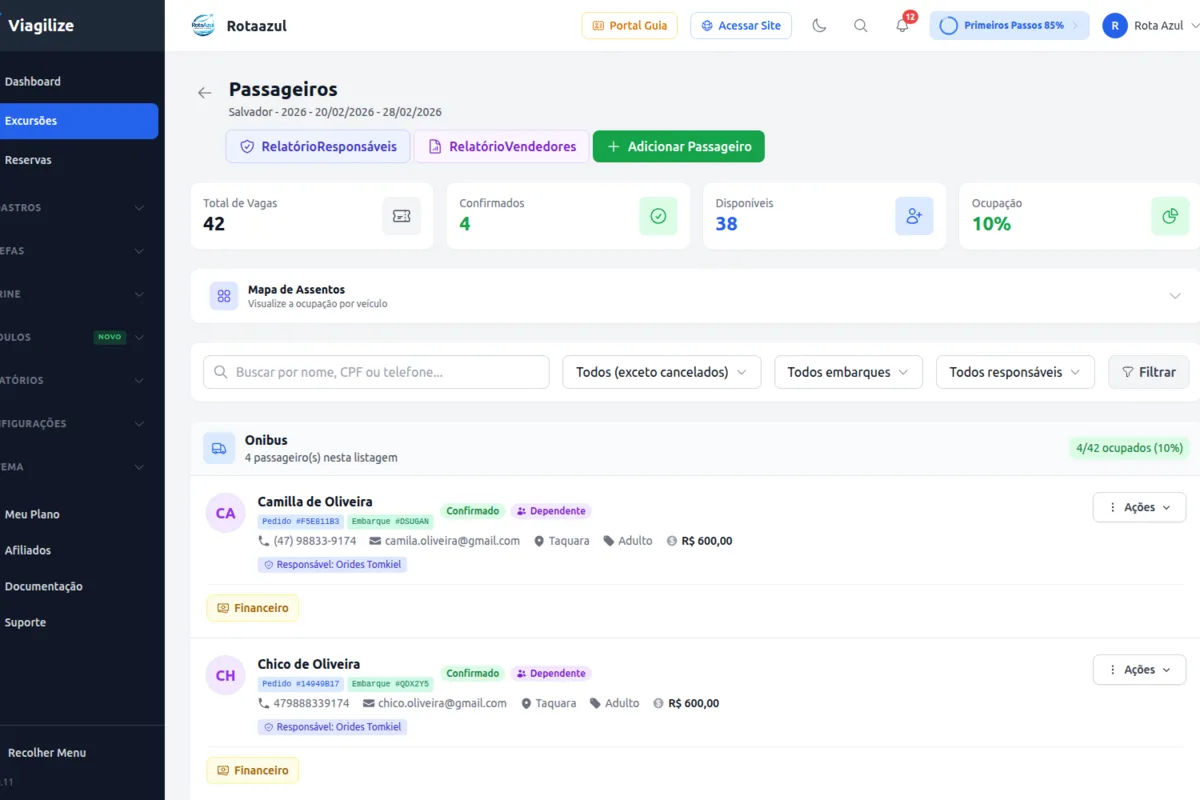Open the Rota Azul user menu name
Image resolution: width=1200 pixels, height=800 pixels.
click(x=1159, y=26)
